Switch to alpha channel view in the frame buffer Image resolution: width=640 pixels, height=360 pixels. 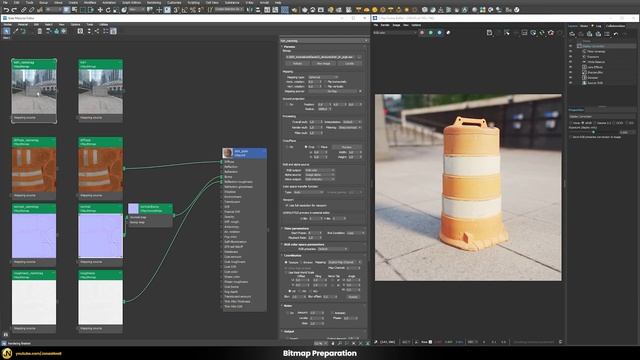(x=448, y=33)
